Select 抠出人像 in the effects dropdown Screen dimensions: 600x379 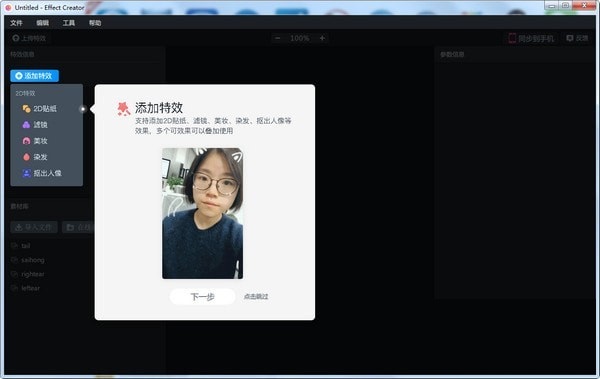(x=46, y=173)
